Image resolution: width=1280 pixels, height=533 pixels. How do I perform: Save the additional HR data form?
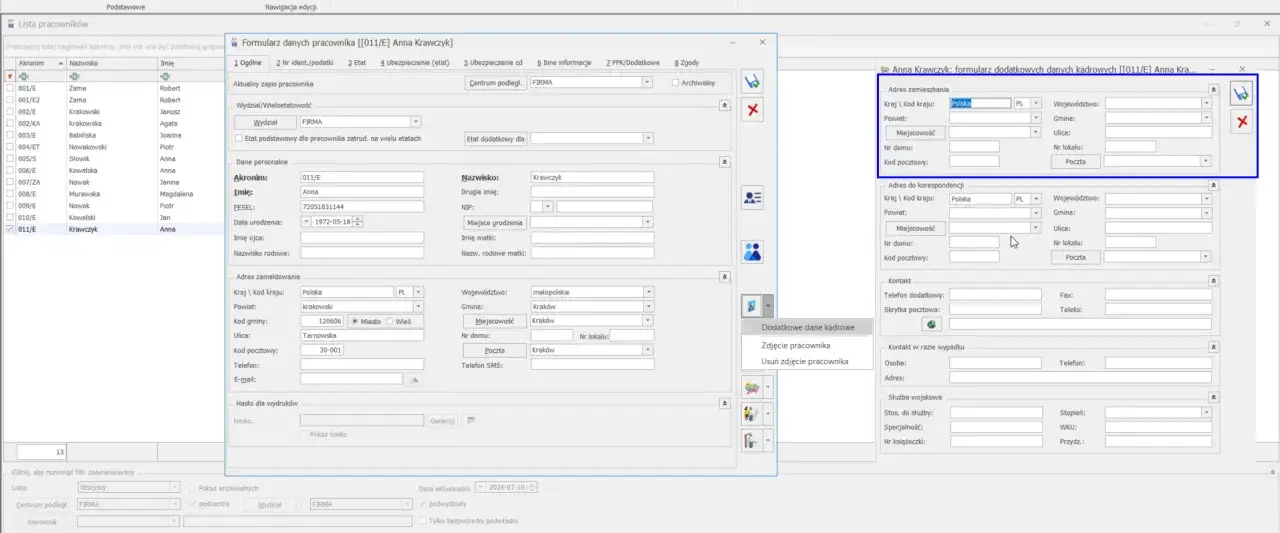point(1241,94)
